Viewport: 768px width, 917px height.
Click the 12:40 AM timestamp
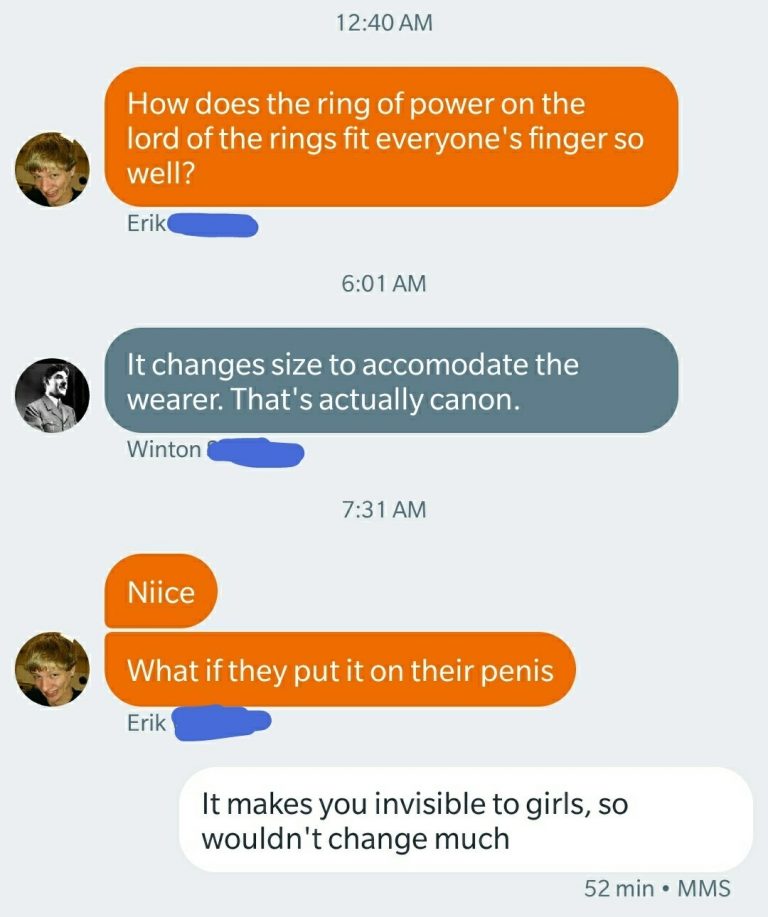(384, 23)
